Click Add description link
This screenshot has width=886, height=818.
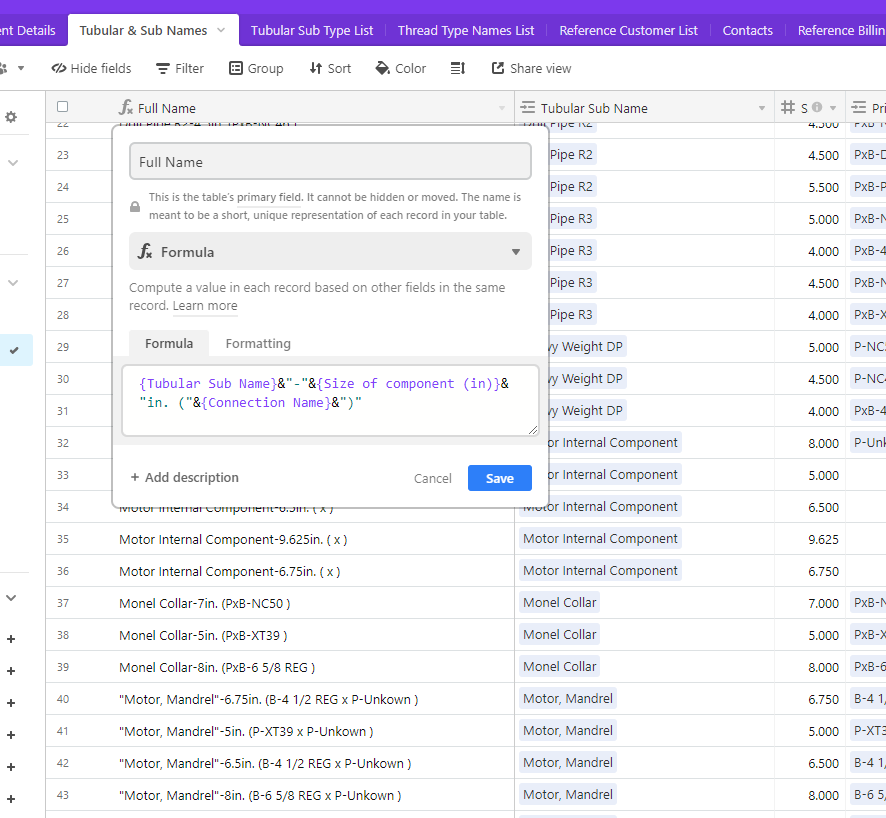(185, 477)
